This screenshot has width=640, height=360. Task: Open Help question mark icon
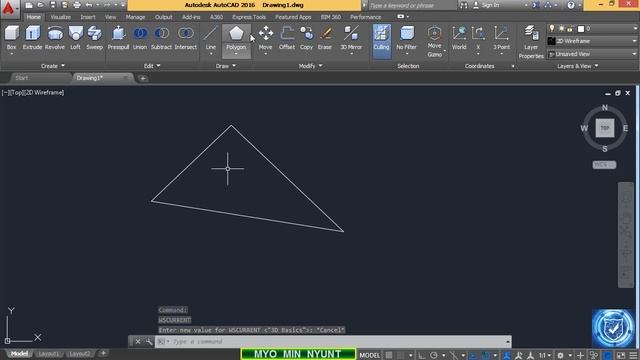pyautogui.click(x=571, y=5)
